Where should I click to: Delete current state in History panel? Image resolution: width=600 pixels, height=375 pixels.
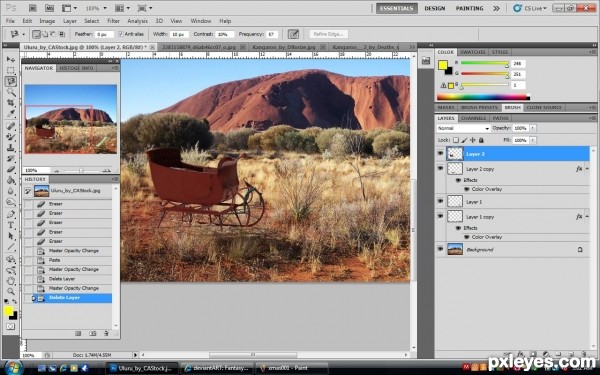click(106, 334)
